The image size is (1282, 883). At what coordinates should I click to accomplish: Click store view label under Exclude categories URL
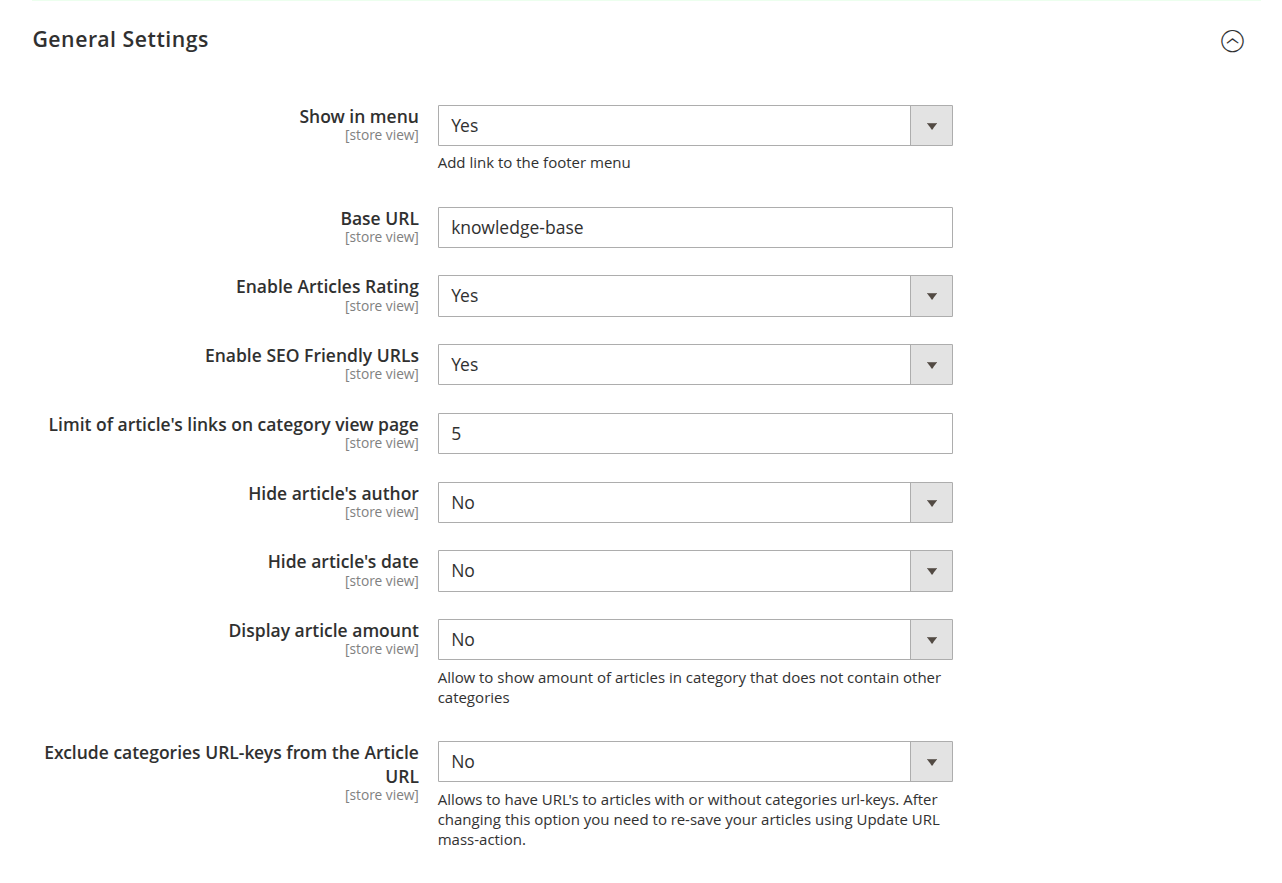click(382, 794)
